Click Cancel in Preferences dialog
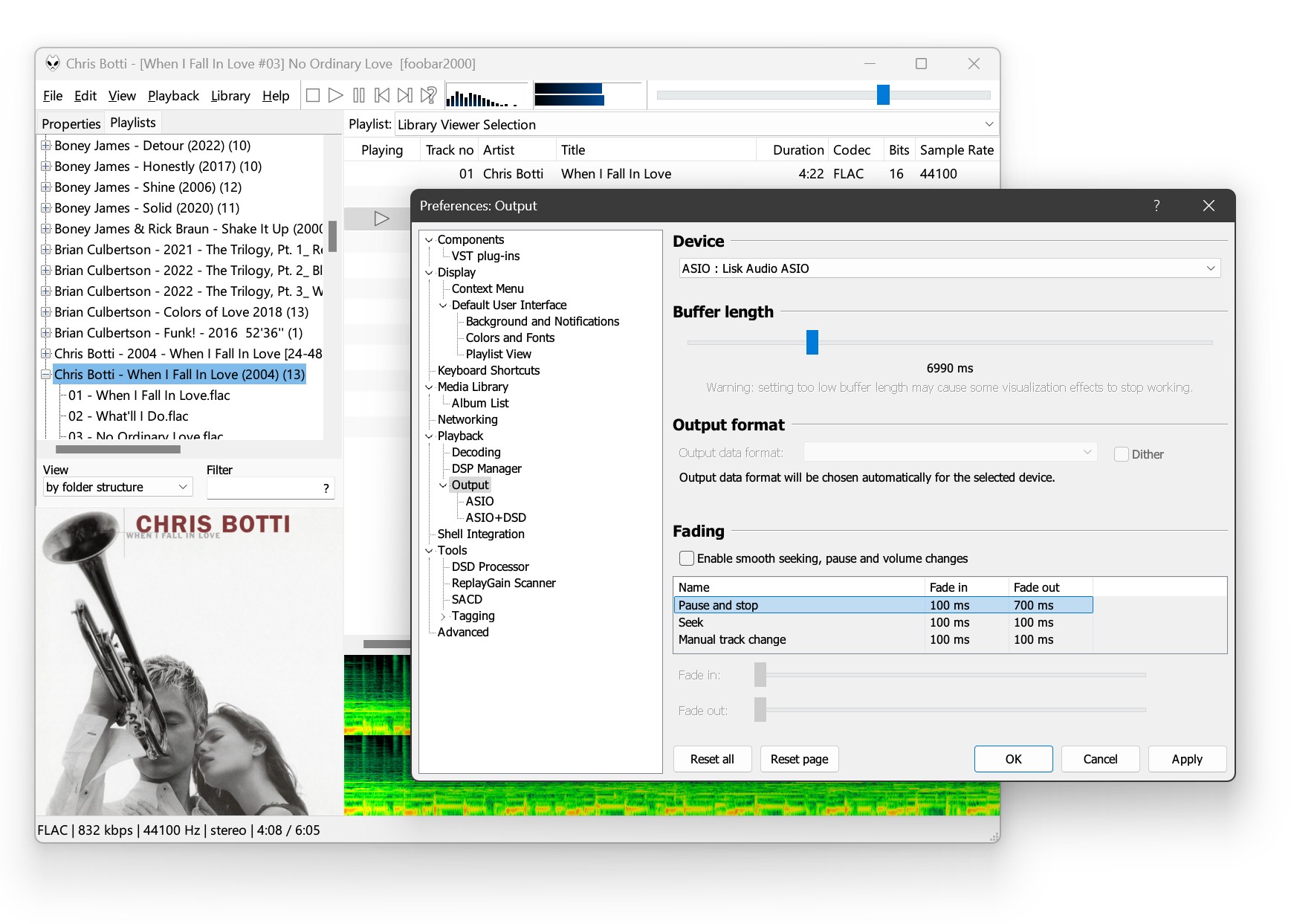1294x924 pixels. 1100,759
